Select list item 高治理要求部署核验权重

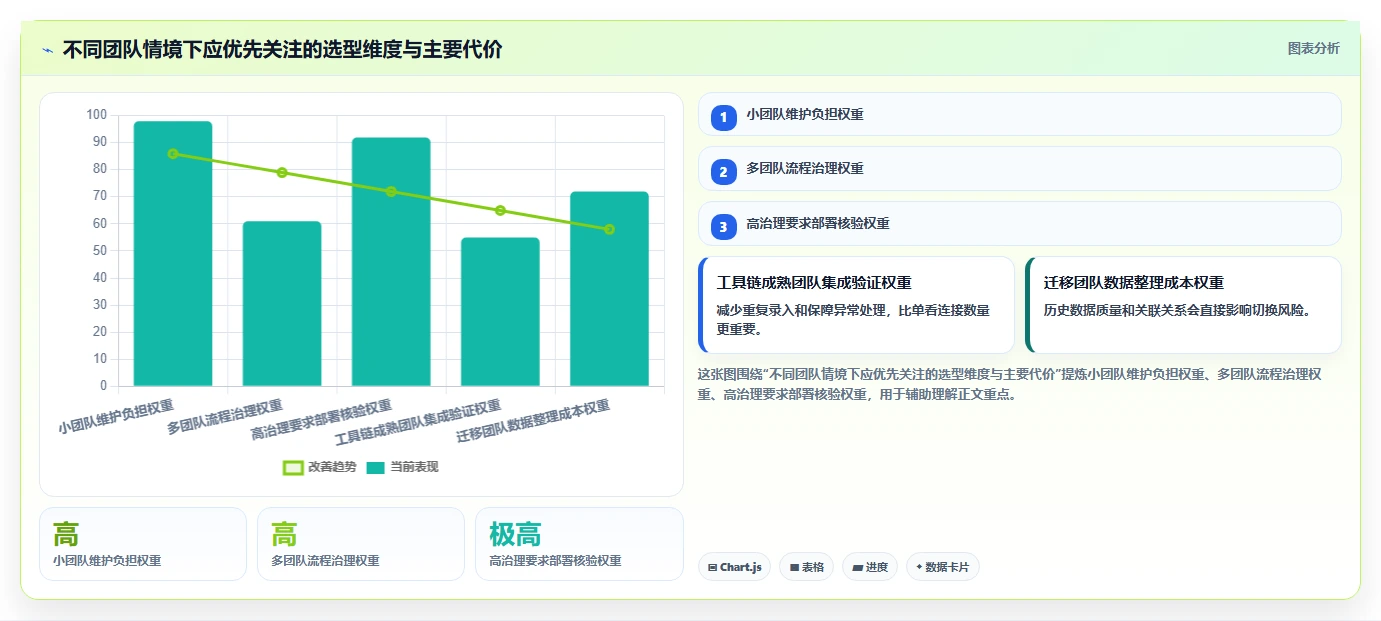pos(1019,224)
